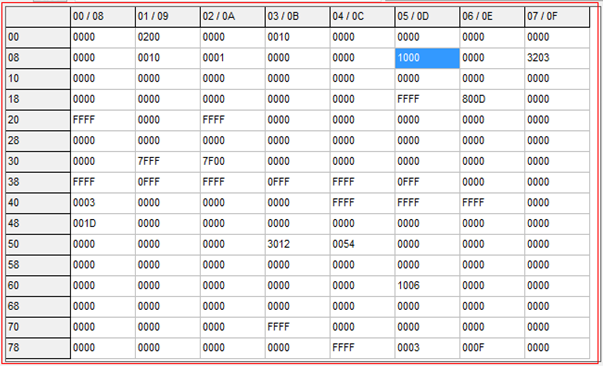Select the 7F00 cell in row 30
This screenshot has height=366, width=603.
(232, 161)
